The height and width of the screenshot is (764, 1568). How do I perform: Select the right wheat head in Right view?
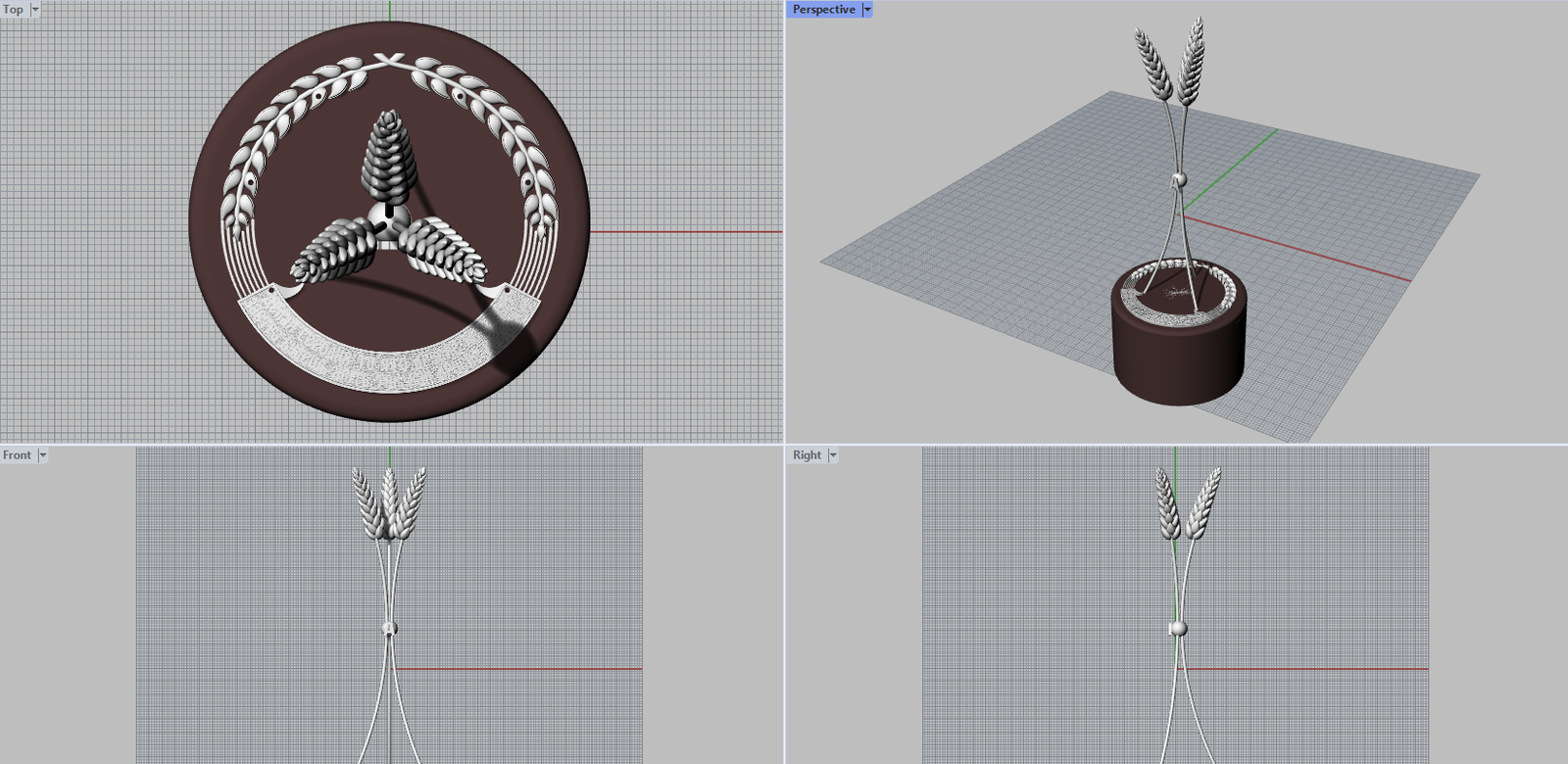click(1202, 501)
